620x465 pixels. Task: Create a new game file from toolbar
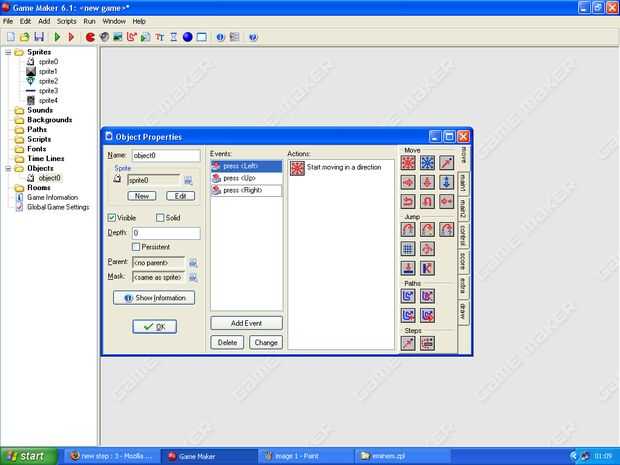point(11,37)
